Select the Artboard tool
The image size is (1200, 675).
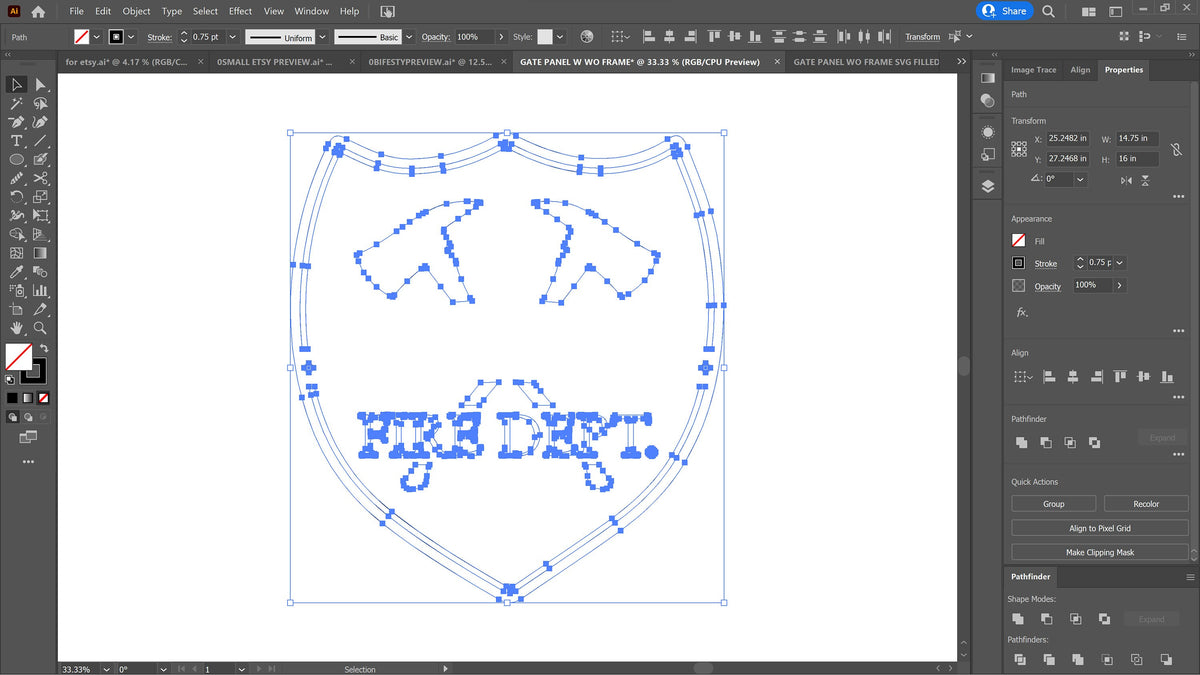[x=17, y=310]
